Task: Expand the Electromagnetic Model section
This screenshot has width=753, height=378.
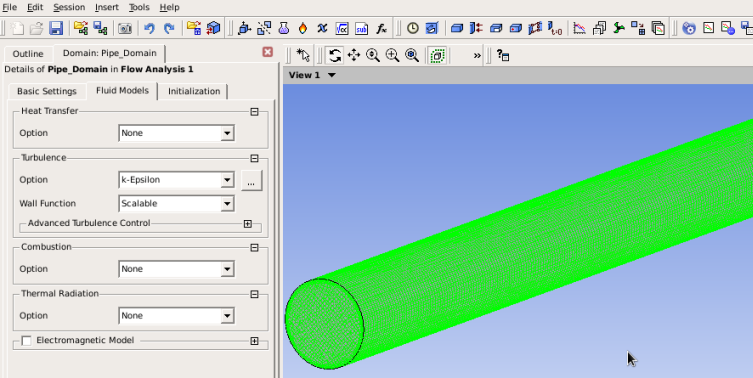Action: [255, 341]
